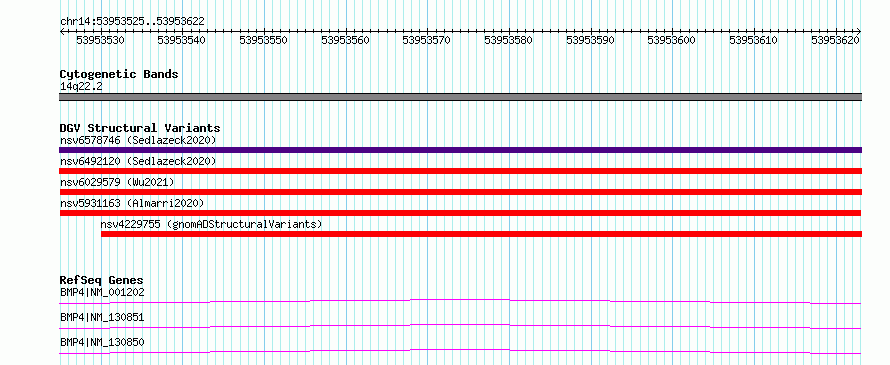The height and width of the screenshot is (365, 890).
Task: Click ruler position 53953610
Action: 754,40
